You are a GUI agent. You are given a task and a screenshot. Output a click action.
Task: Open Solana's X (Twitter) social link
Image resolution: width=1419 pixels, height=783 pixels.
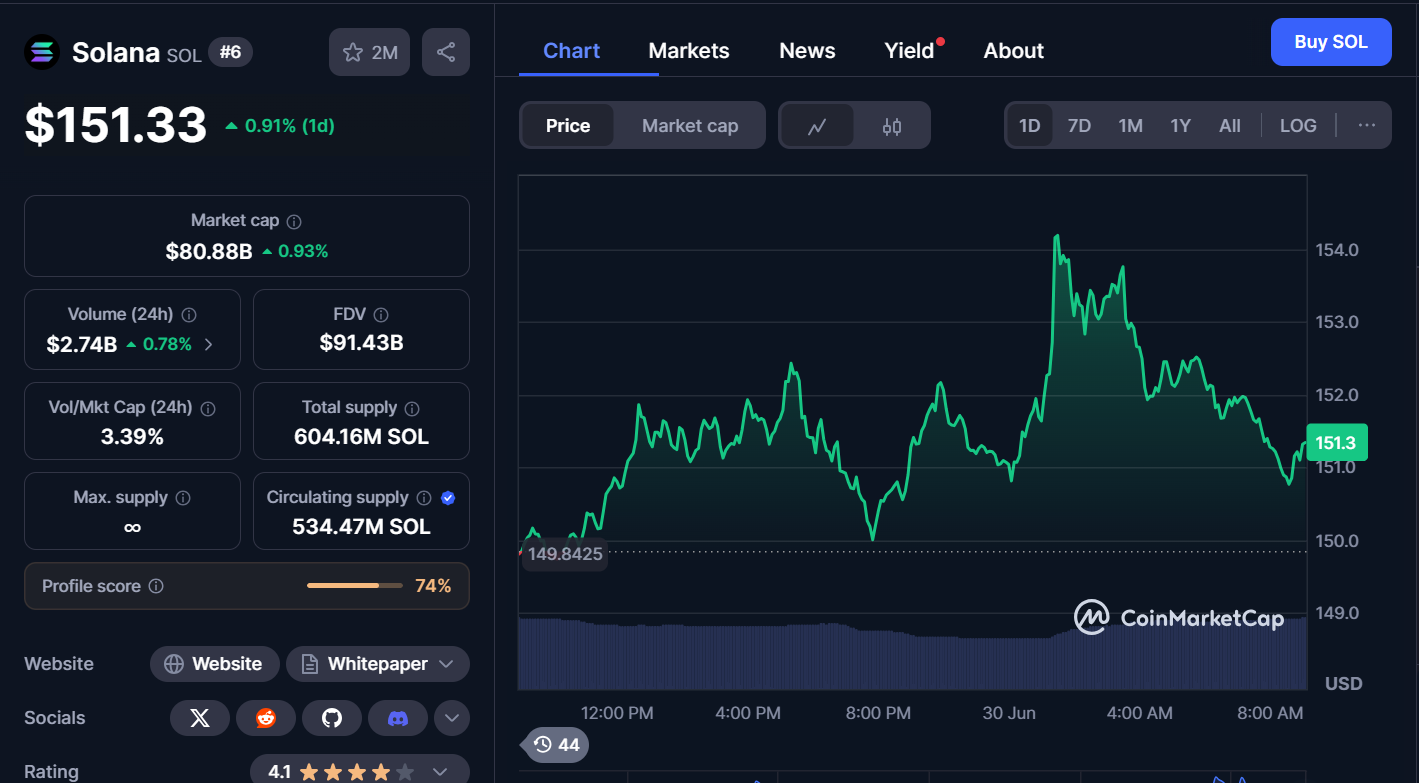[x=200, y=718]
